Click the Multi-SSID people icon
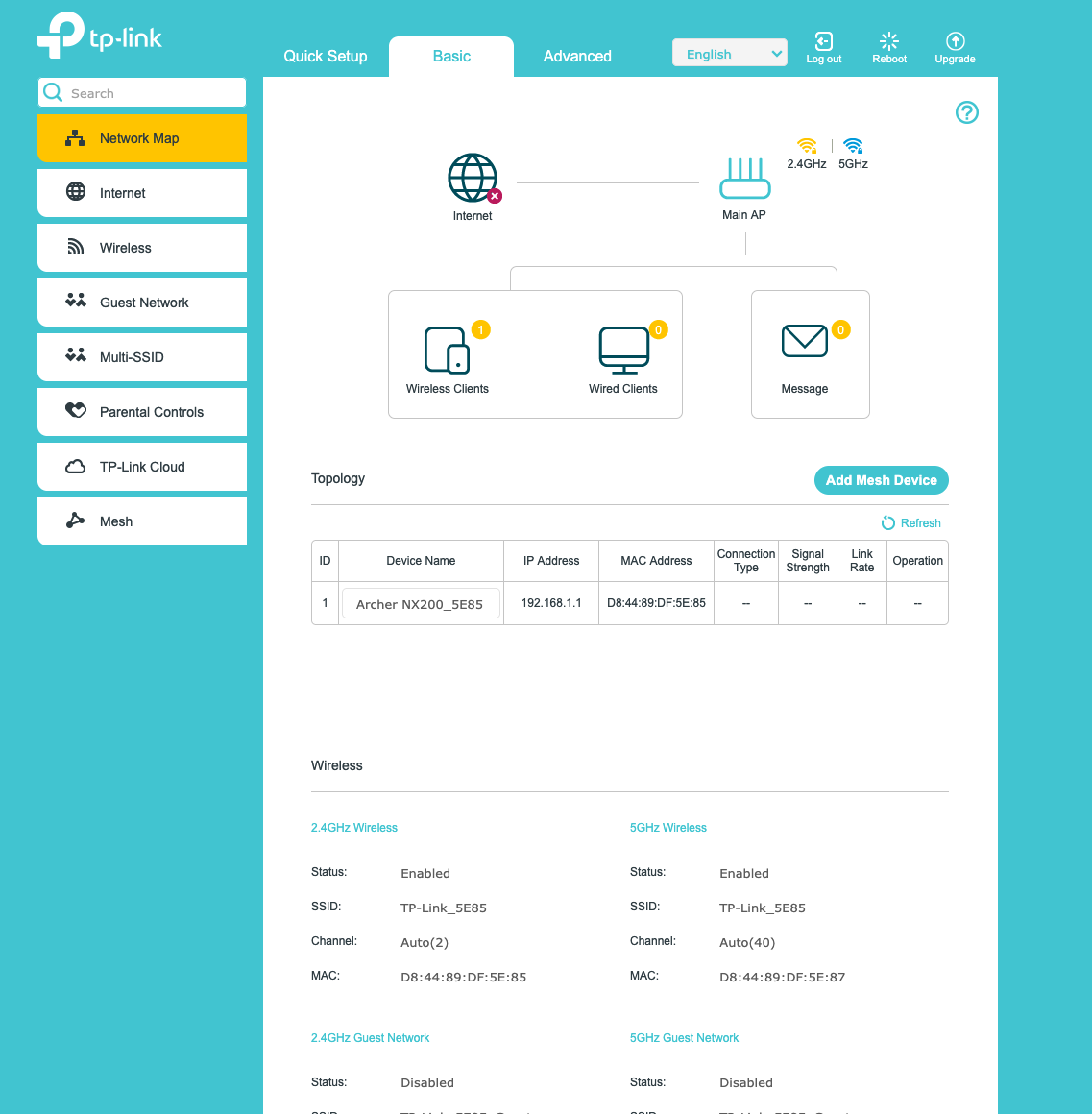Viewport: 1092px width, 1114px height. click(75, 354)
